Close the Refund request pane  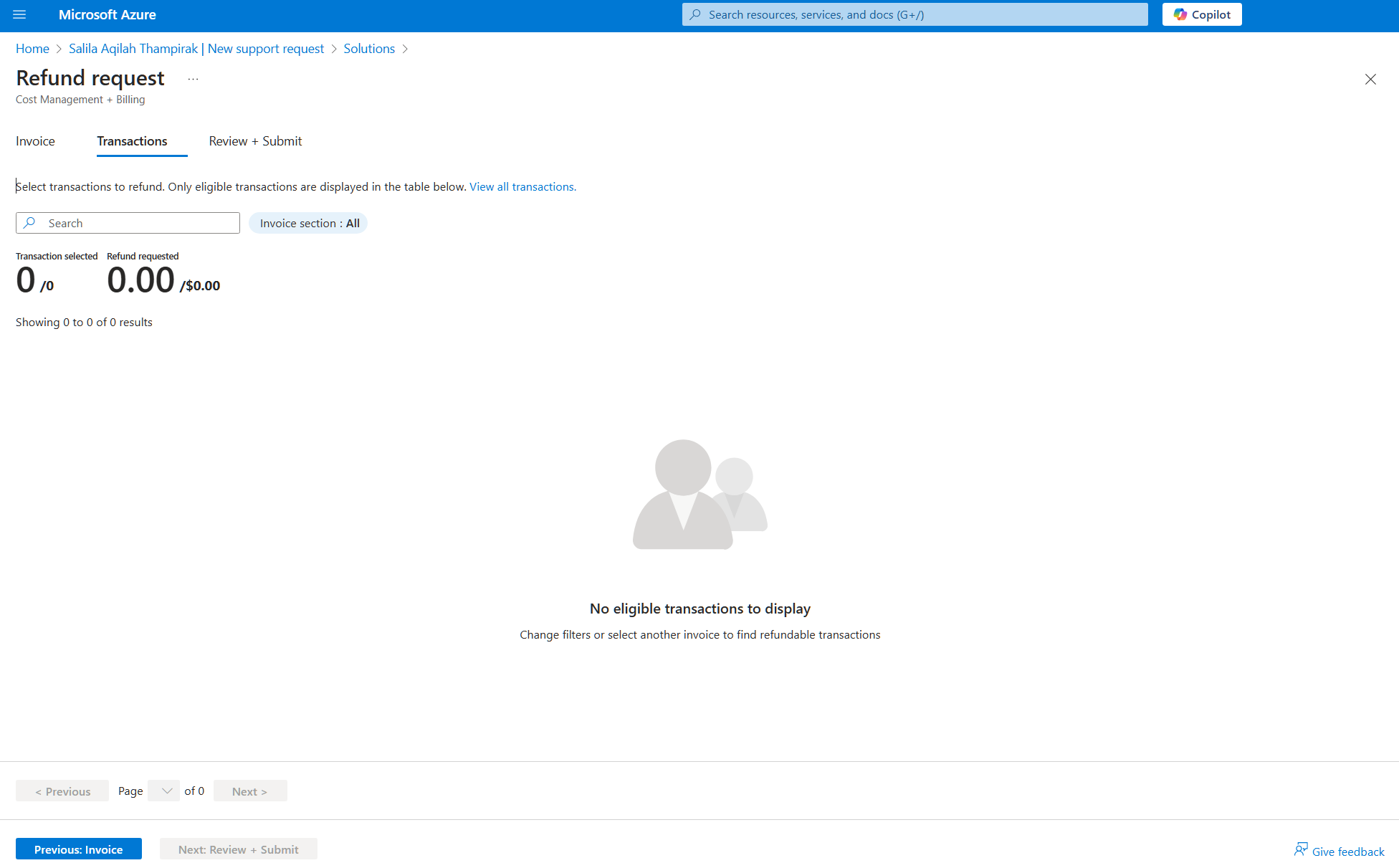pos(1370,80)
